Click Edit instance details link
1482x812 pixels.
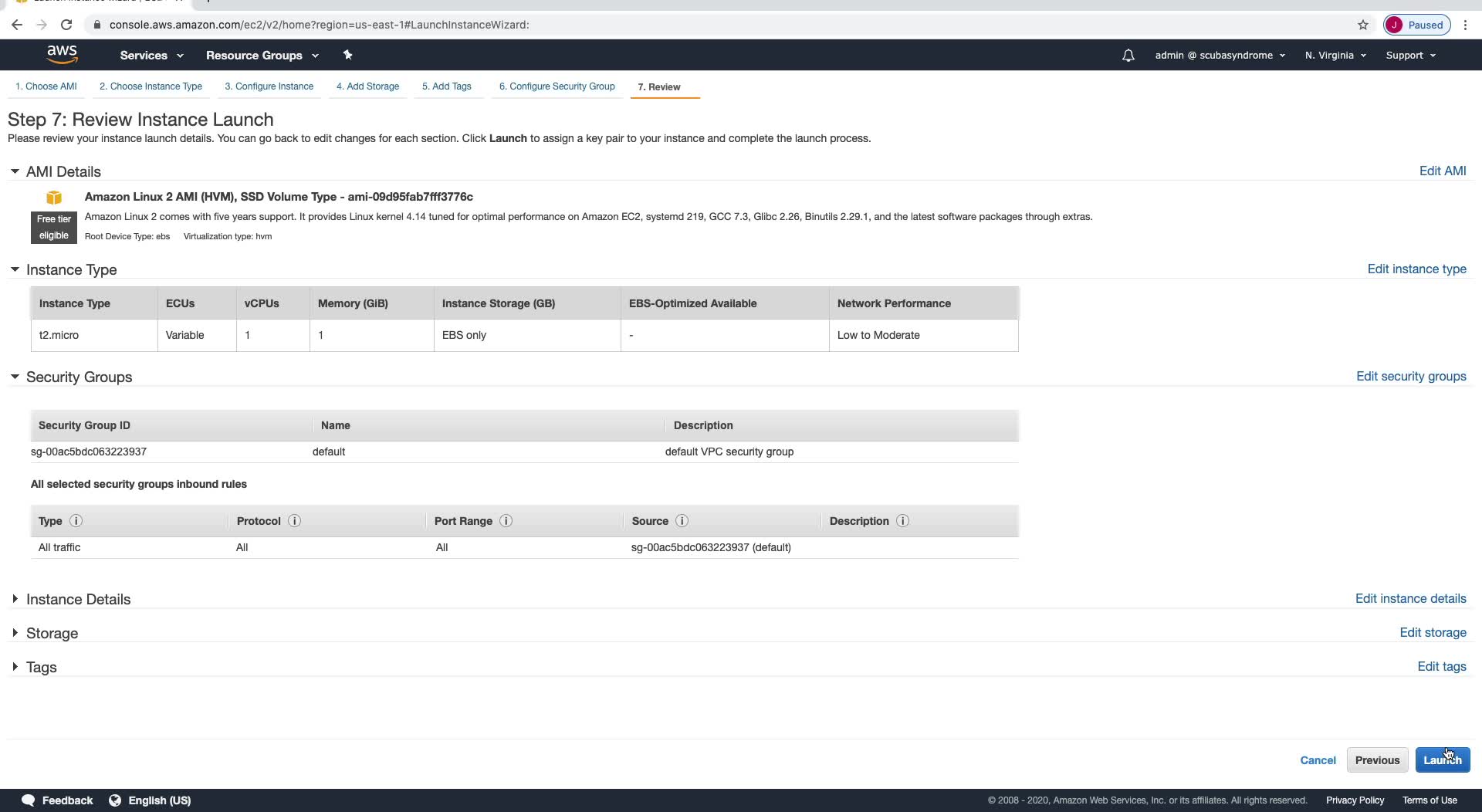(x=1410, y=599)
